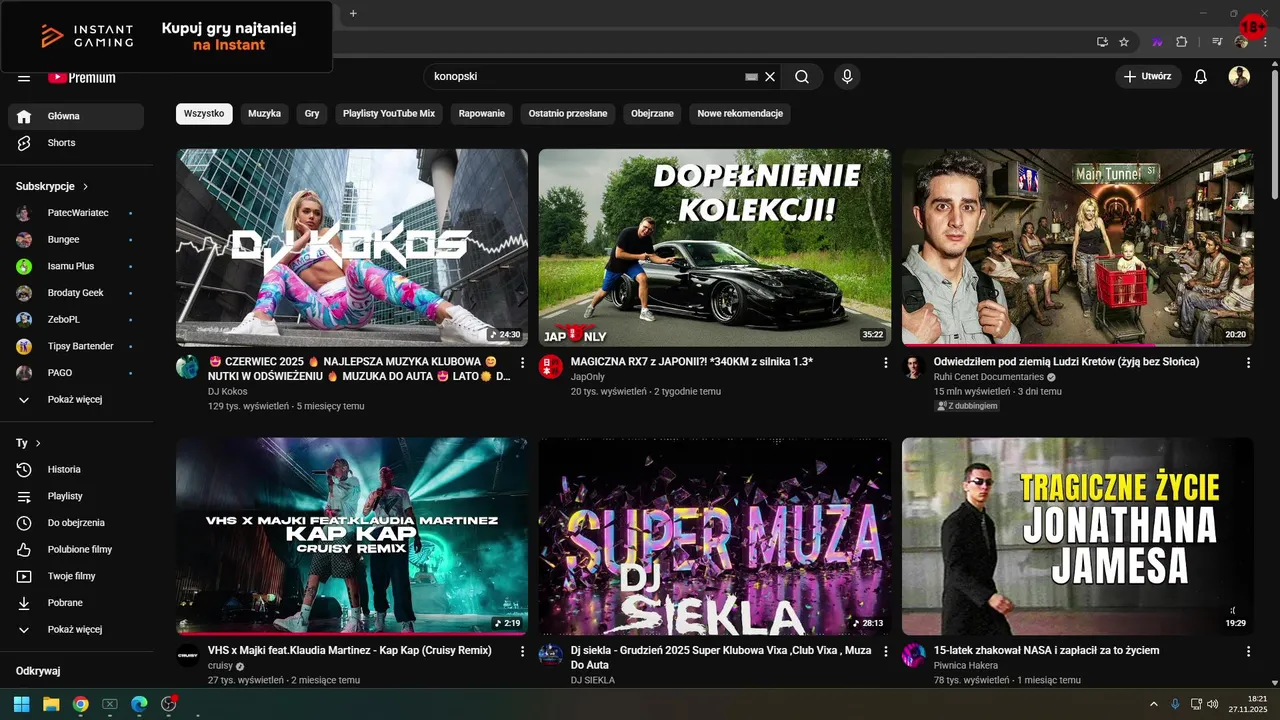The image size is (1280, 720).
Task: Open Shorts in the sidebar
Action: [76, 143]
